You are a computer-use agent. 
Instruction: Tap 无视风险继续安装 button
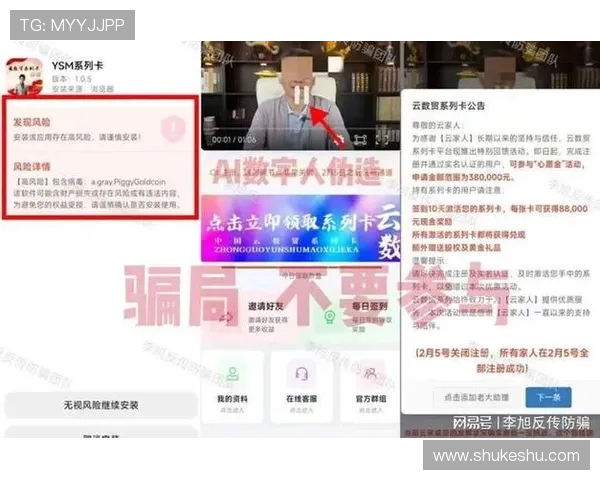point(101,405)
